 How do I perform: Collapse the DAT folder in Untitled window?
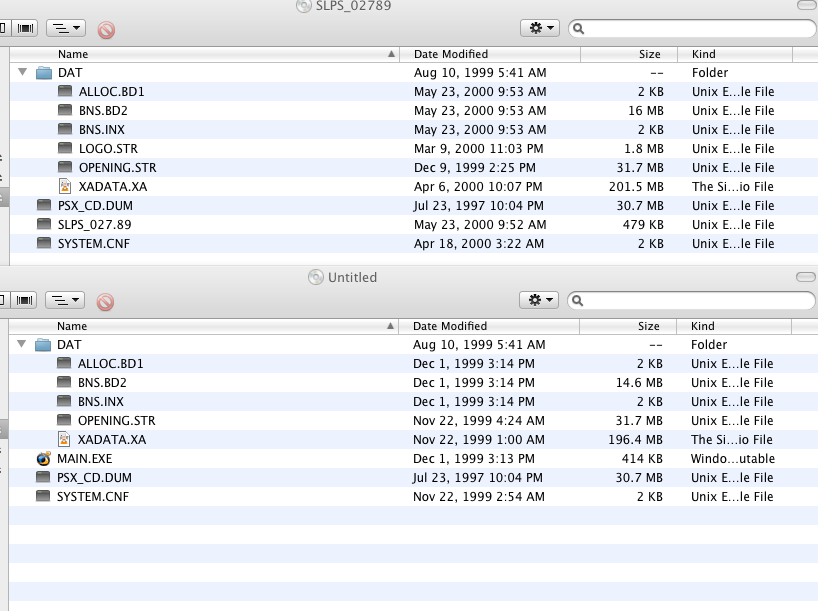click(x=22, y=345)
